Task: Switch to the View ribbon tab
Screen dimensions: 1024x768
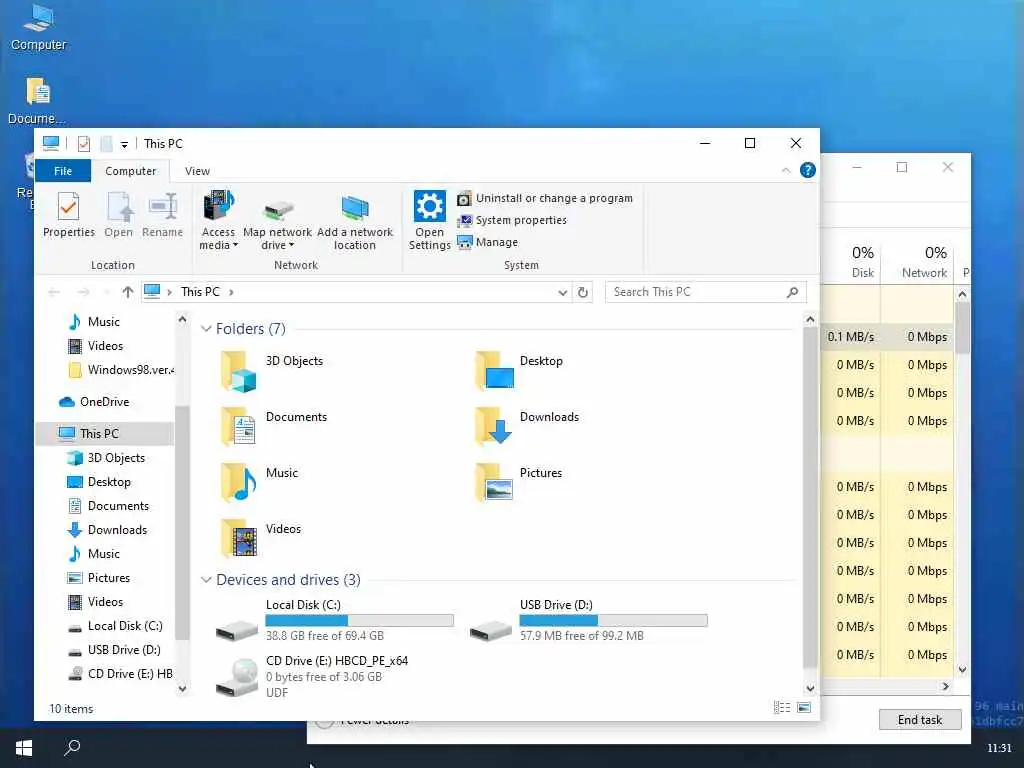Action: pos(197,170)
